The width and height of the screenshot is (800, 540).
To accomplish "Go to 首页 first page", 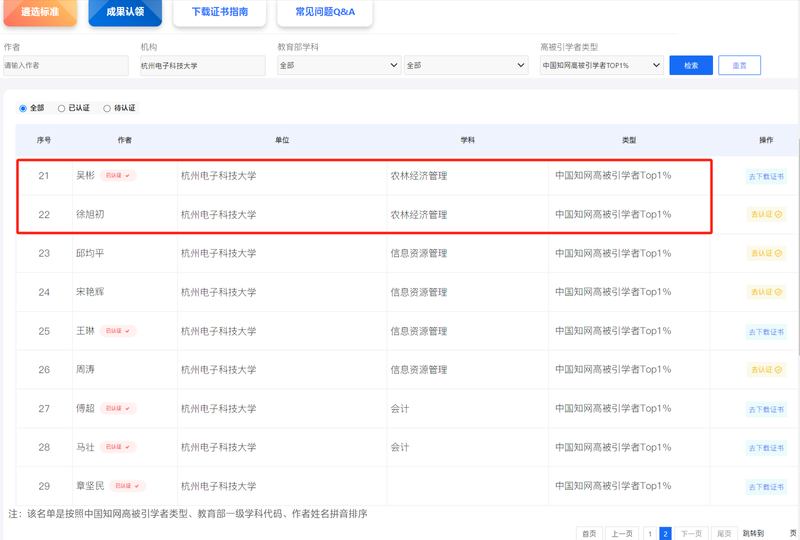I will 589,533.
